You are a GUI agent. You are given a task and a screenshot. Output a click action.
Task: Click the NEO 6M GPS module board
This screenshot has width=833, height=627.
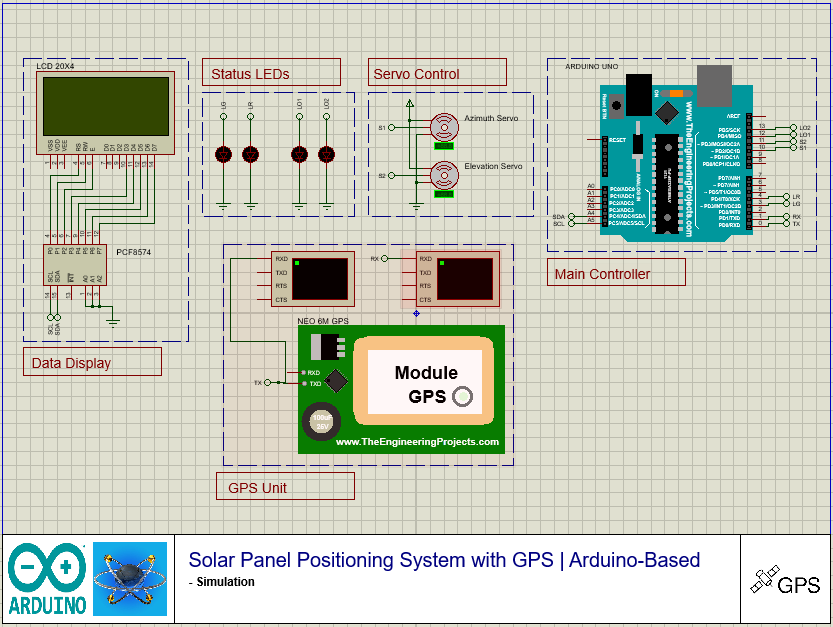(x=401, y=390)
